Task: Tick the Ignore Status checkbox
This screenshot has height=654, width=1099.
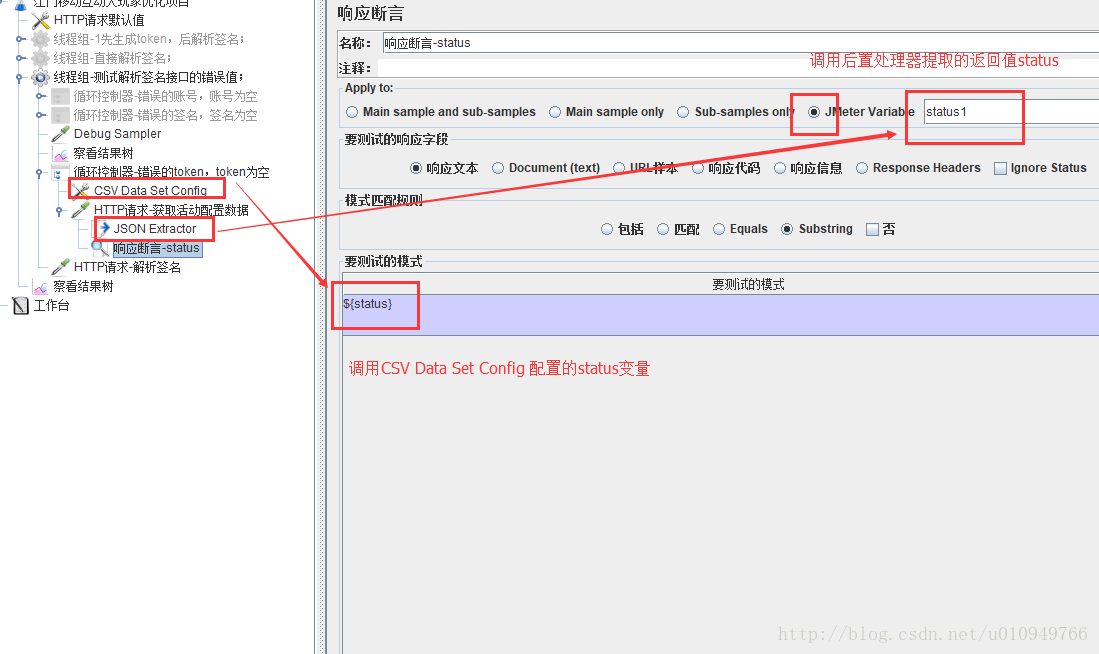Action: [x=1001, y=168]
